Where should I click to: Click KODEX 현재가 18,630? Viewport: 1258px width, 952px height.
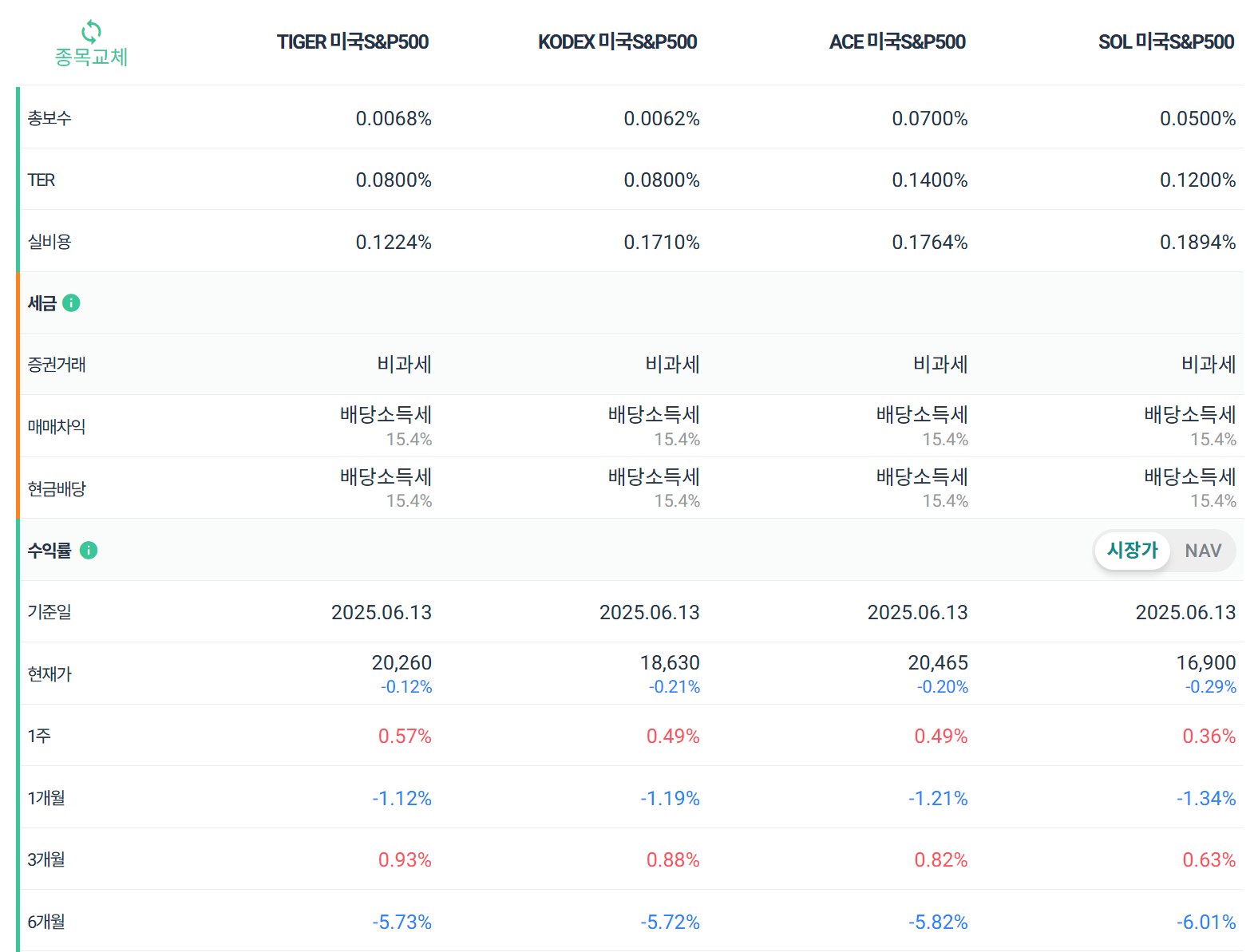pyautogui.click(x=670, y=663)
